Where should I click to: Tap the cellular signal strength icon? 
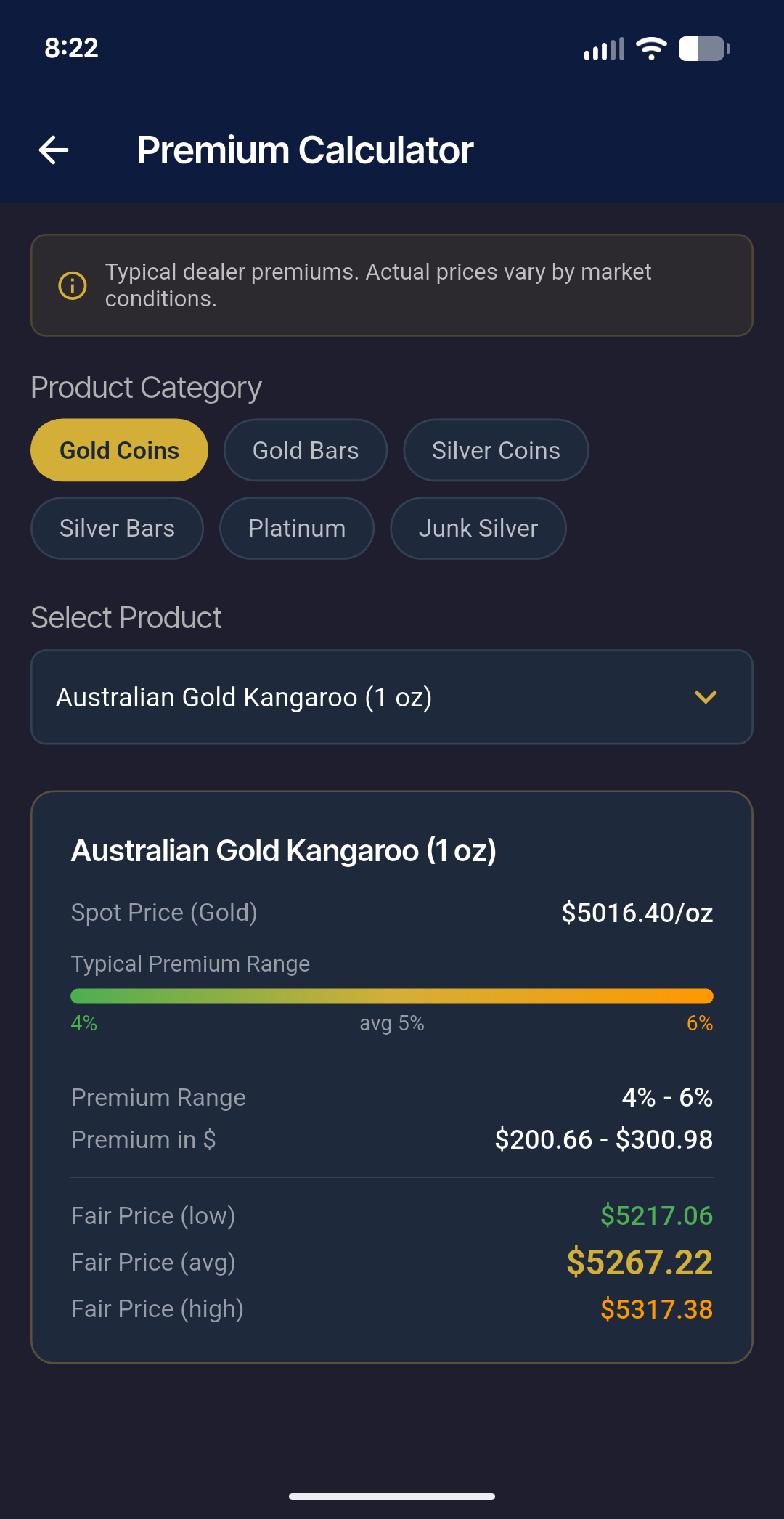[x=605, y=48]
